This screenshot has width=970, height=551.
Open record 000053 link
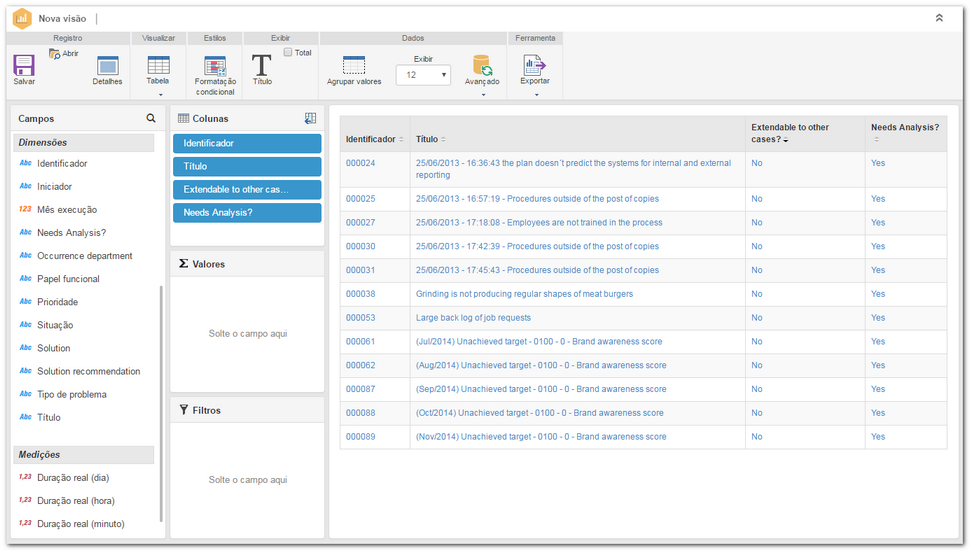[361, 318]
